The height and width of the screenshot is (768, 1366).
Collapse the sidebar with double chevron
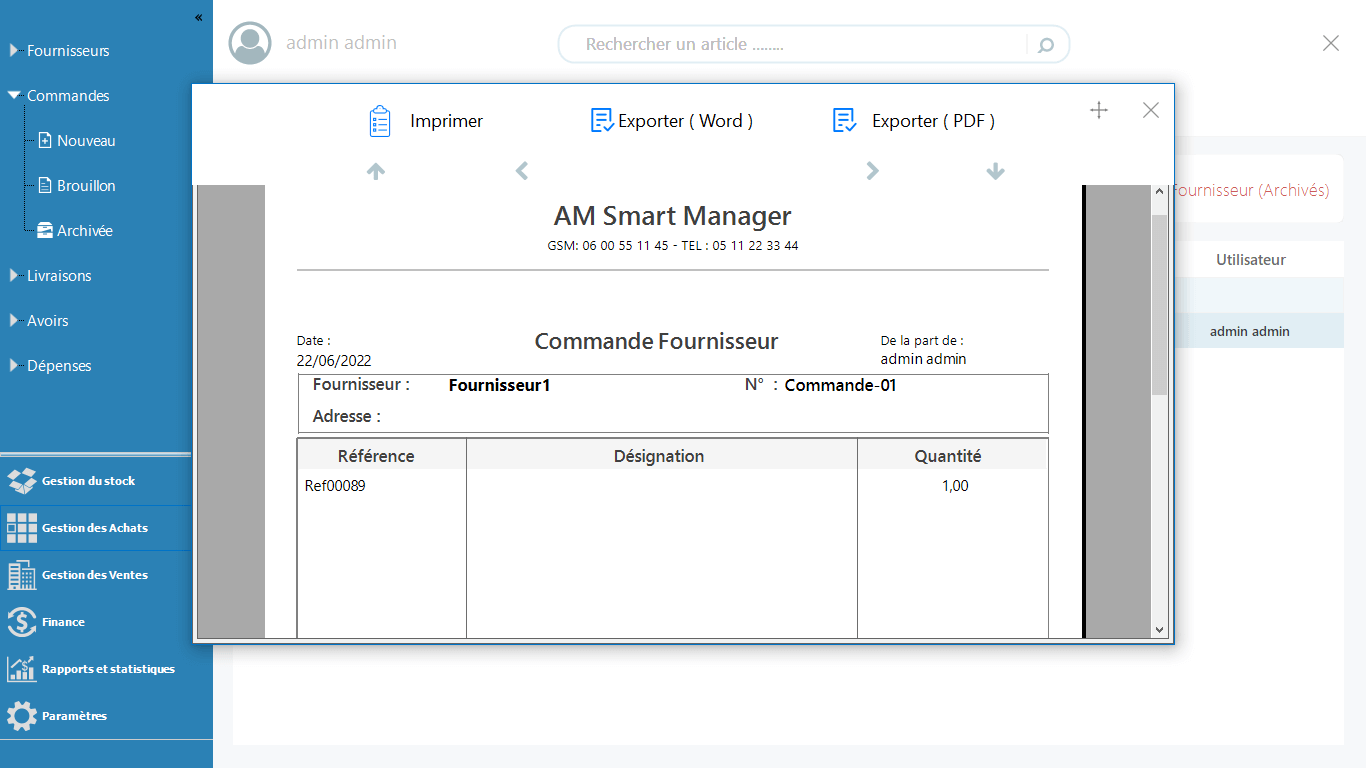coord(198,17)
